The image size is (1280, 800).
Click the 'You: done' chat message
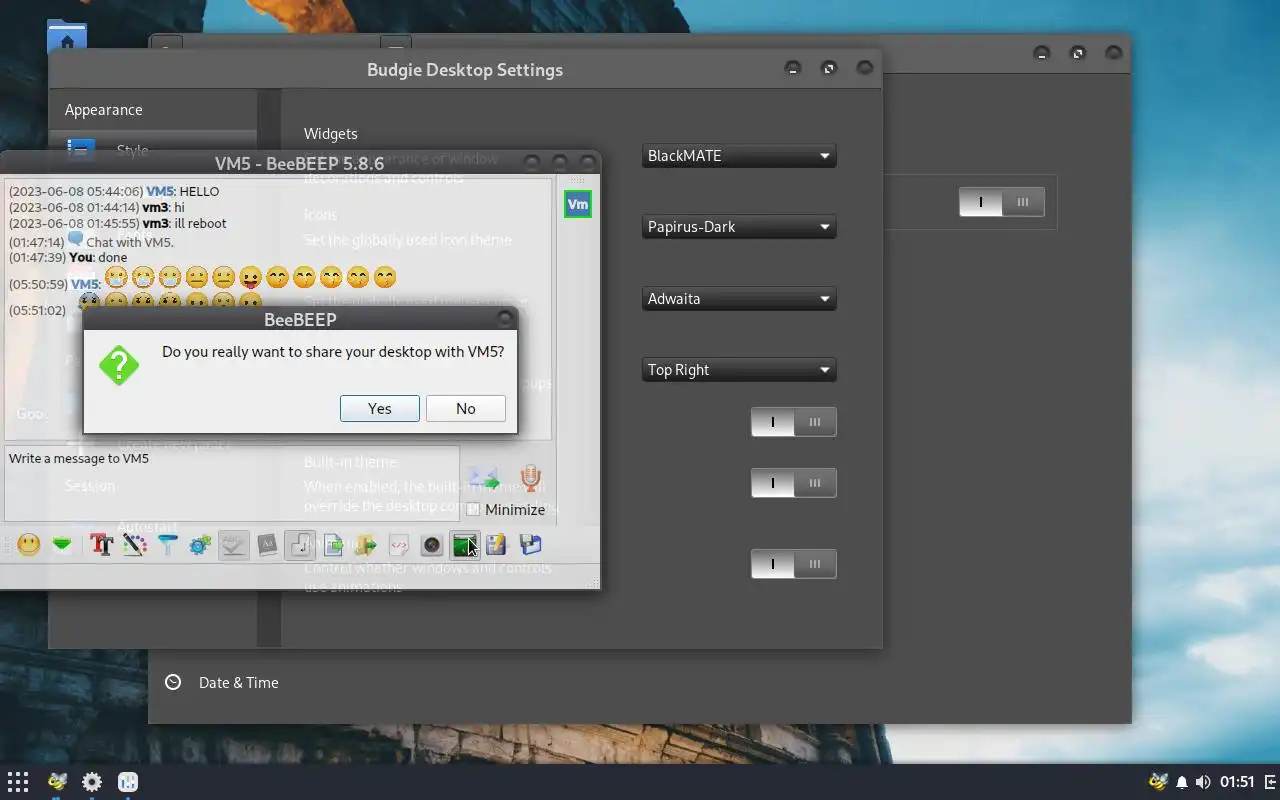coord(68,257)
